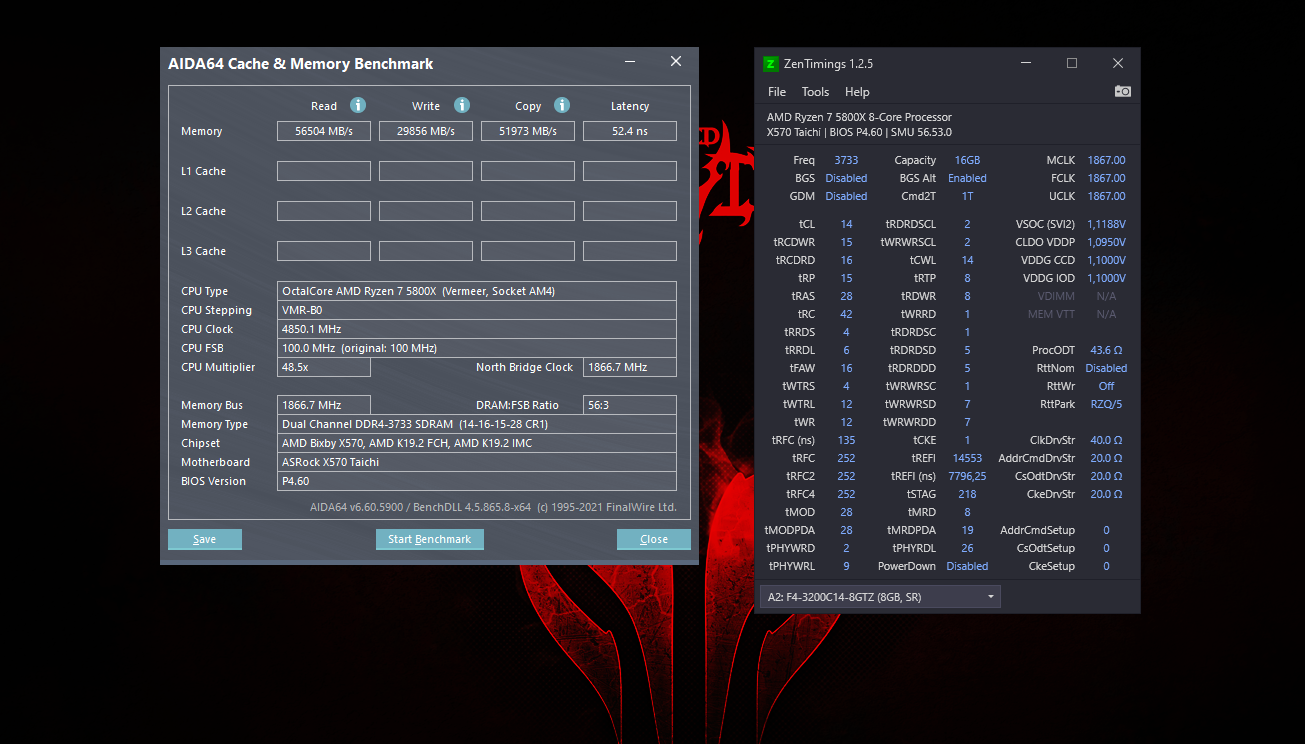The width and height of the screenshot is (1305, 744).
Task: Open the Help menu in ZenTimings
Action: tap(857, 92)
